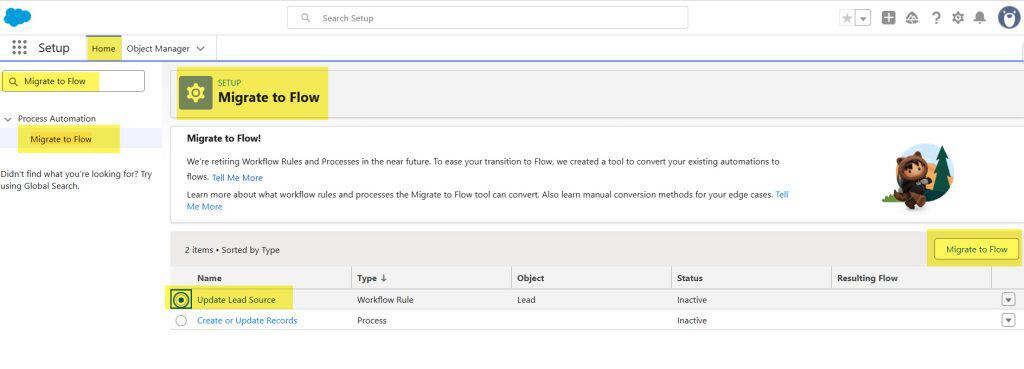Click the Object column header
Image resolution: width=1024 pixels, height=369 pixels.
pos(591,278)
